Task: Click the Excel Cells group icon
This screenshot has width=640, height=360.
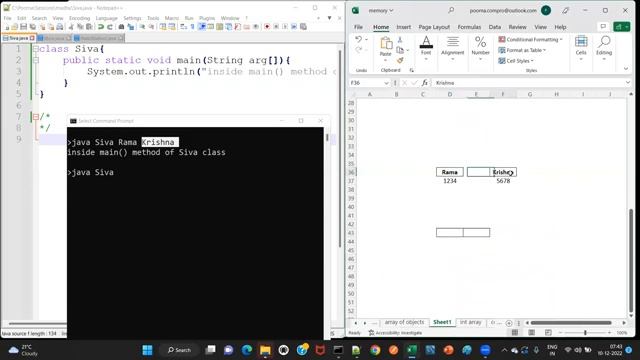Action: (581, 42)
